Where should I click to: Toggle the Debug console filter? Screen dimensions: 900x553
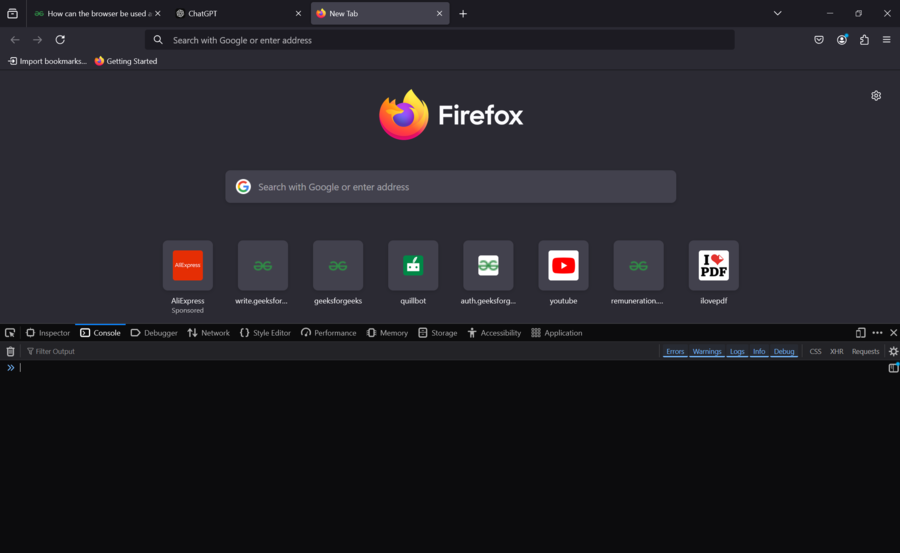tap(783, 351)
